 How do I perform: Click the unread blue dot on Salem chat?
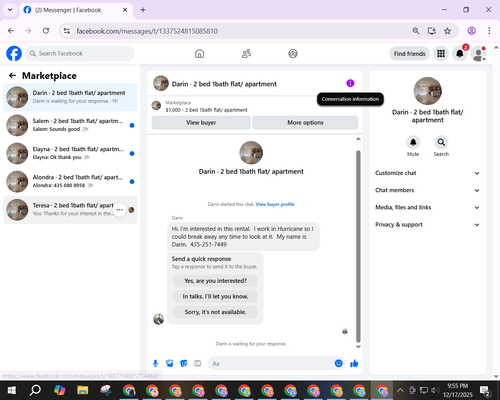coord(132,125)
